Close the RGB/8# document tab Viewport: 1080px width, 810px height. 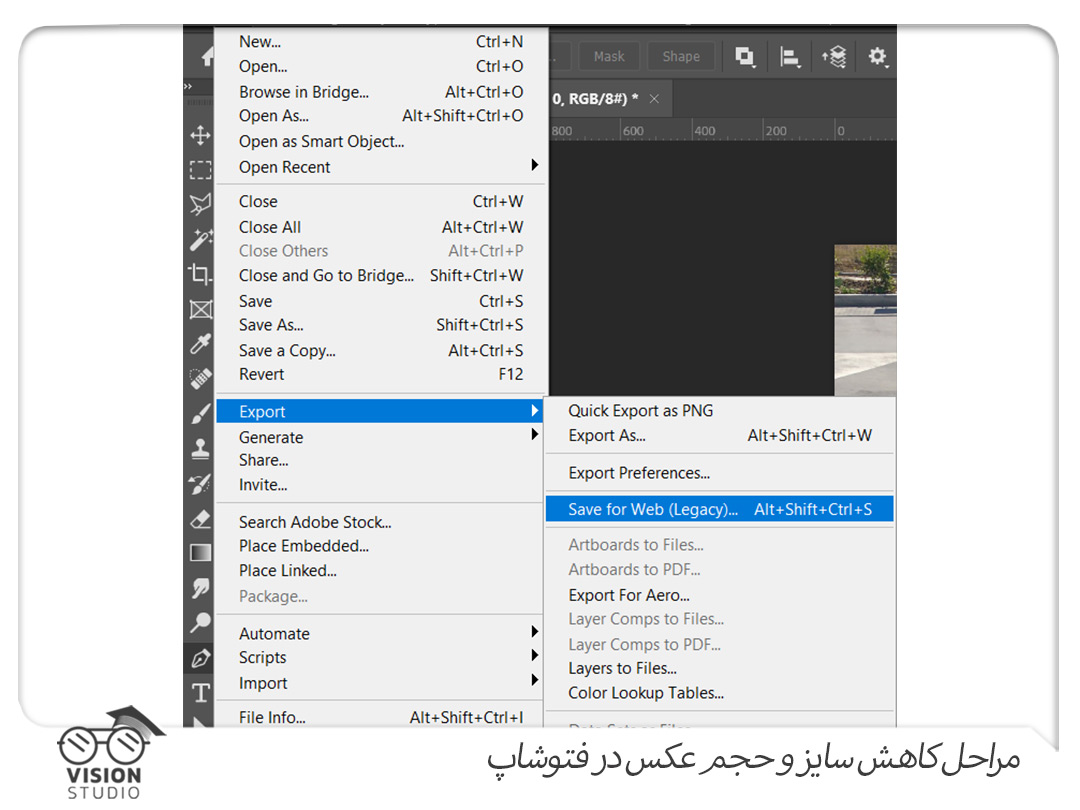(654, 98)
